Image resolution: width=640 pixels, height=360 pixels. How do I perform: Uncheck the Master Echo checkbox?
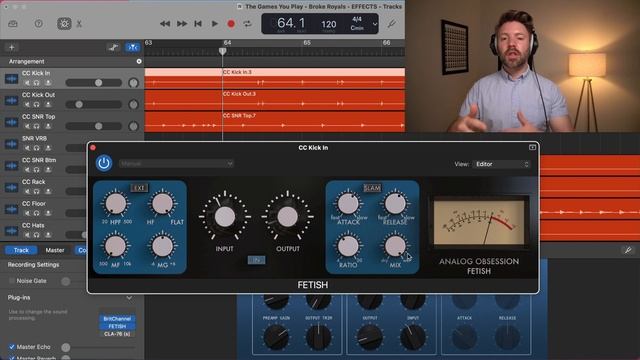(12, 347)
